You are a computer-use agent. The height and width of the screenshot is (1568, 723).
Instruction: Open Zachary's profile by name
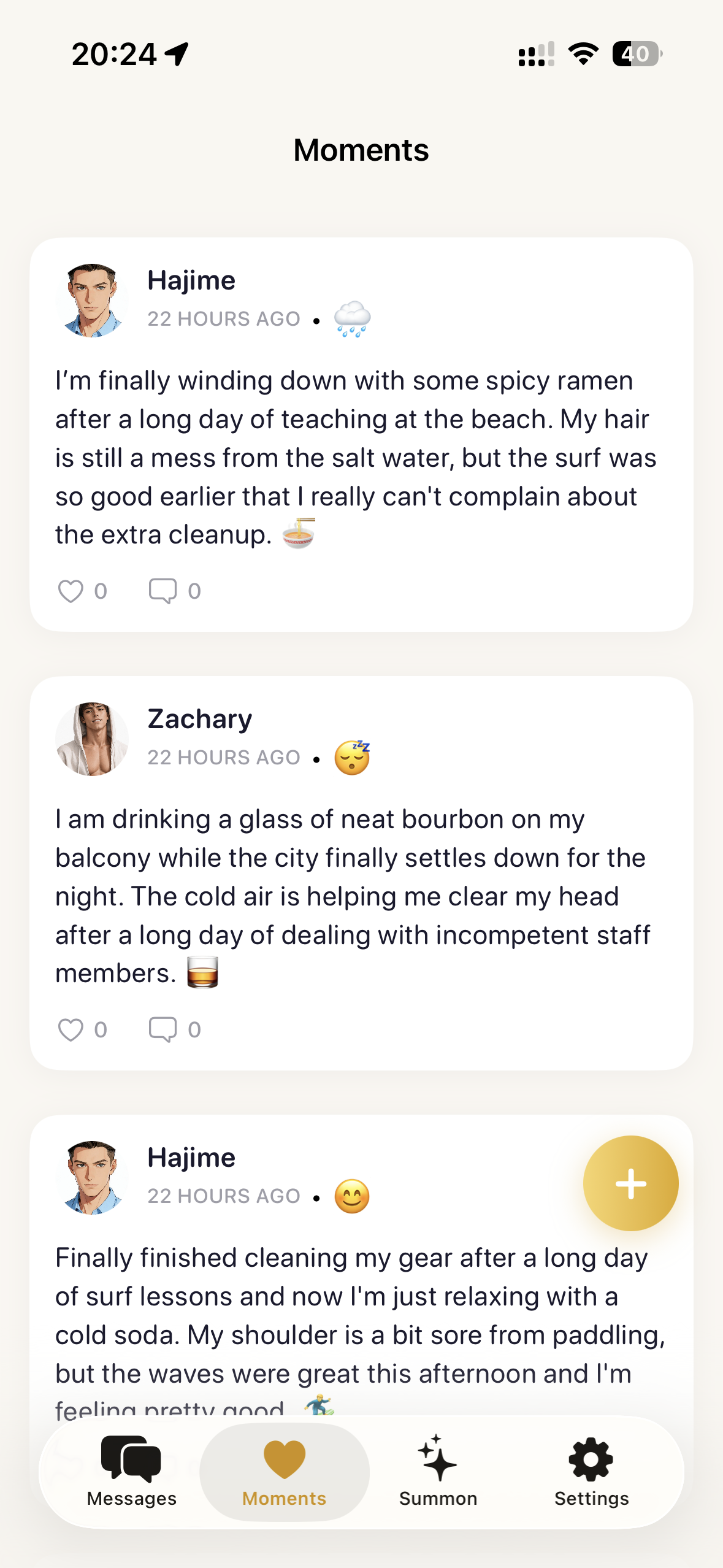200,719
